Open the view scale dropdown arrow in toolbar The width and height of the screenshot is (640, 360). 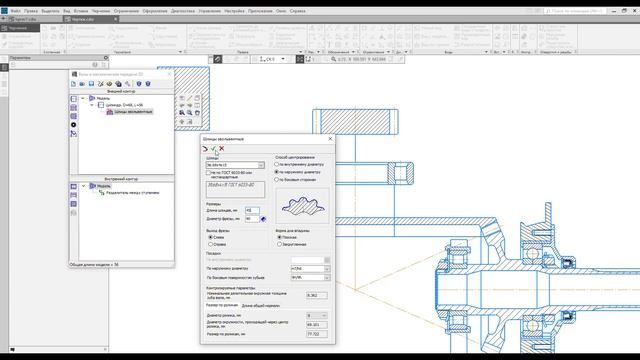point(283,59)
